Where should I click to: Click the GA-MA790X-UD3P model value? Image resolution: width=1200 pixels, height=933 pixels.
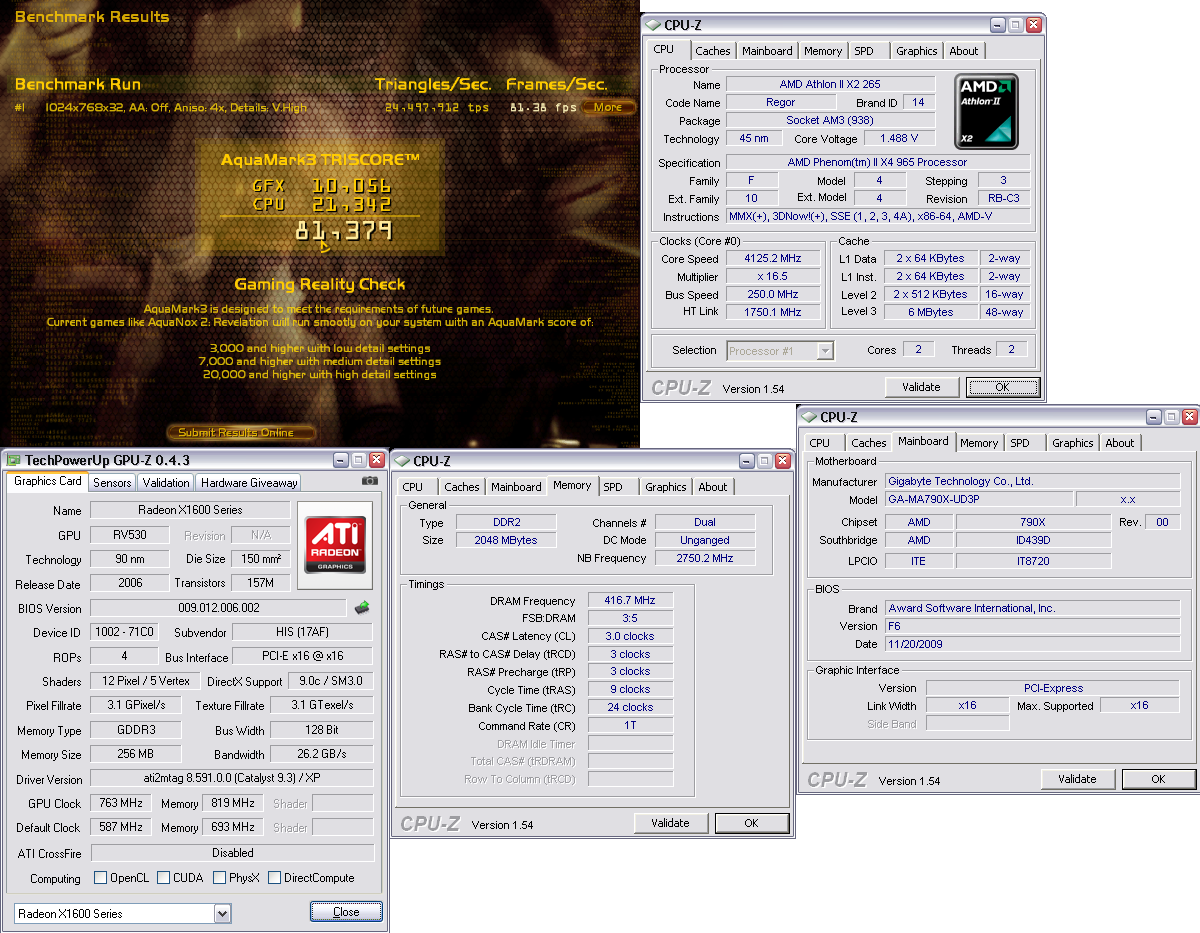click(x=979, y=499)
